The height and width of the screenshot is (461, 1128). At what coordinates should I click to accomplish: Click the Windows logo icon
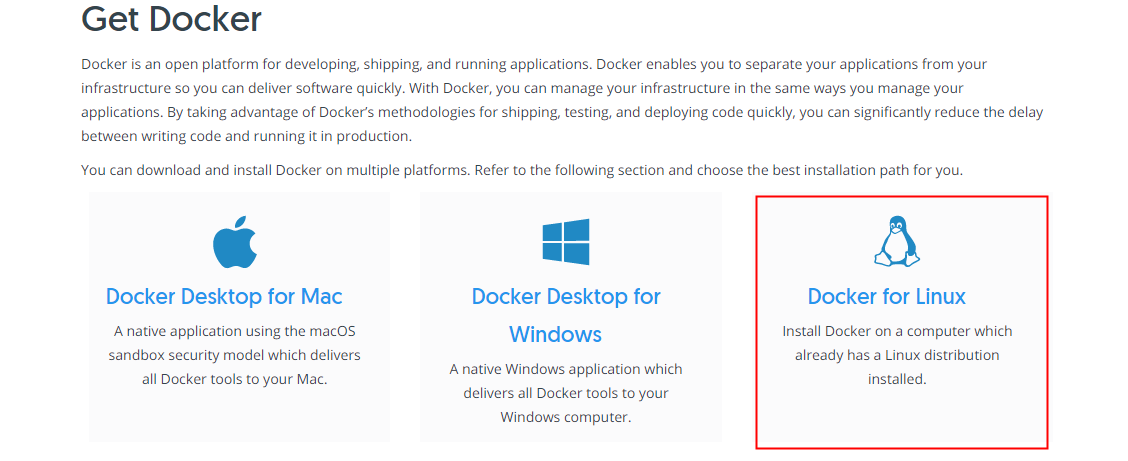pos(565,241)
